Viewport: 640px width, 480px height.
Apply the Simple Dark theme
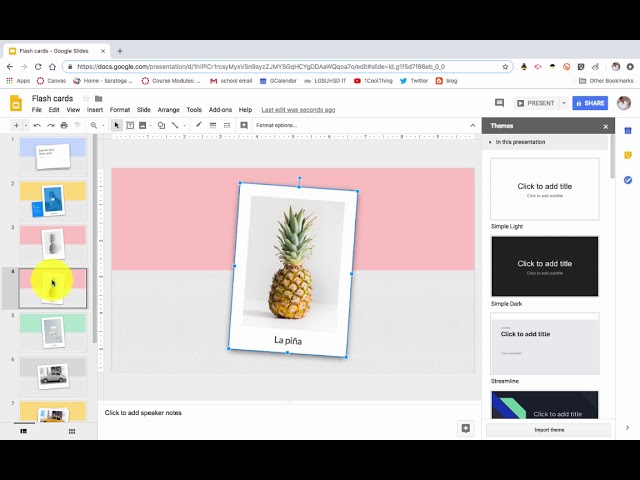[x=544, y=266]
